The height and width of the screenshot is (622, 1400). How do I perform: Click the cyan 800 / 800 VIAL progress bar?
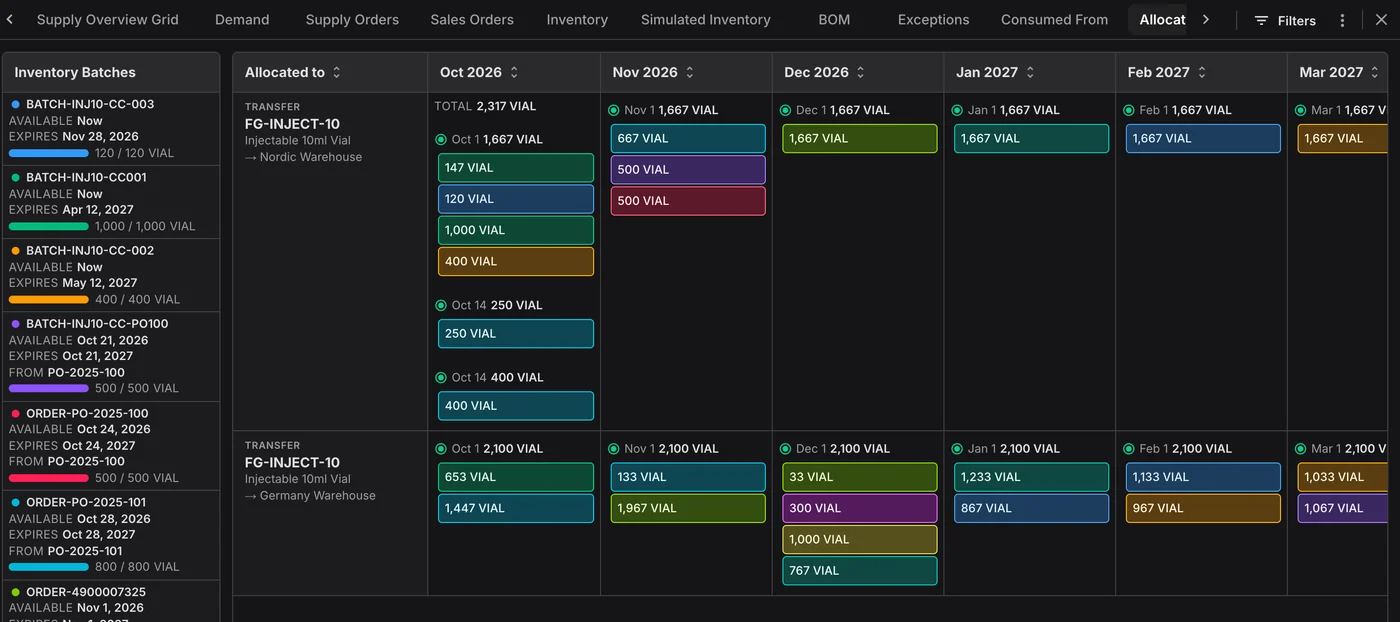(x=49, y=567)
